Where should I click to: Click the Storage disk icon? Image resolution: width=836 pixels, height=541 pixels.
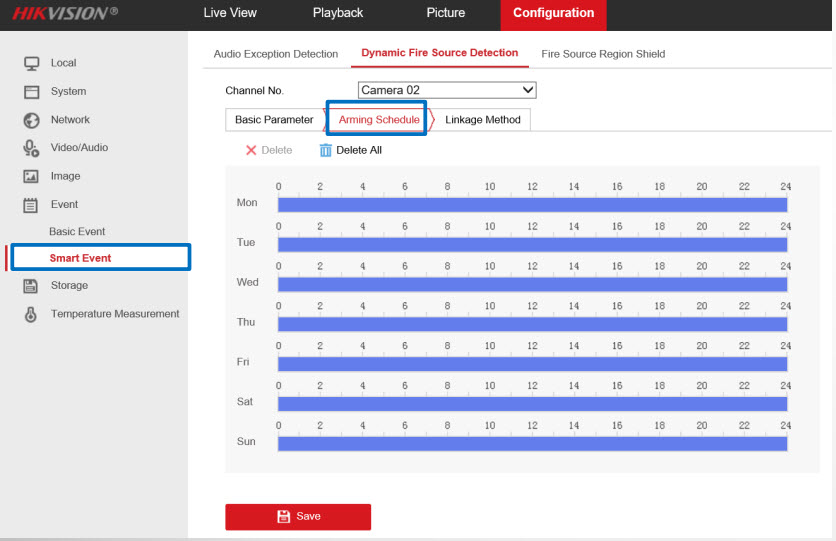click(31, 286)
